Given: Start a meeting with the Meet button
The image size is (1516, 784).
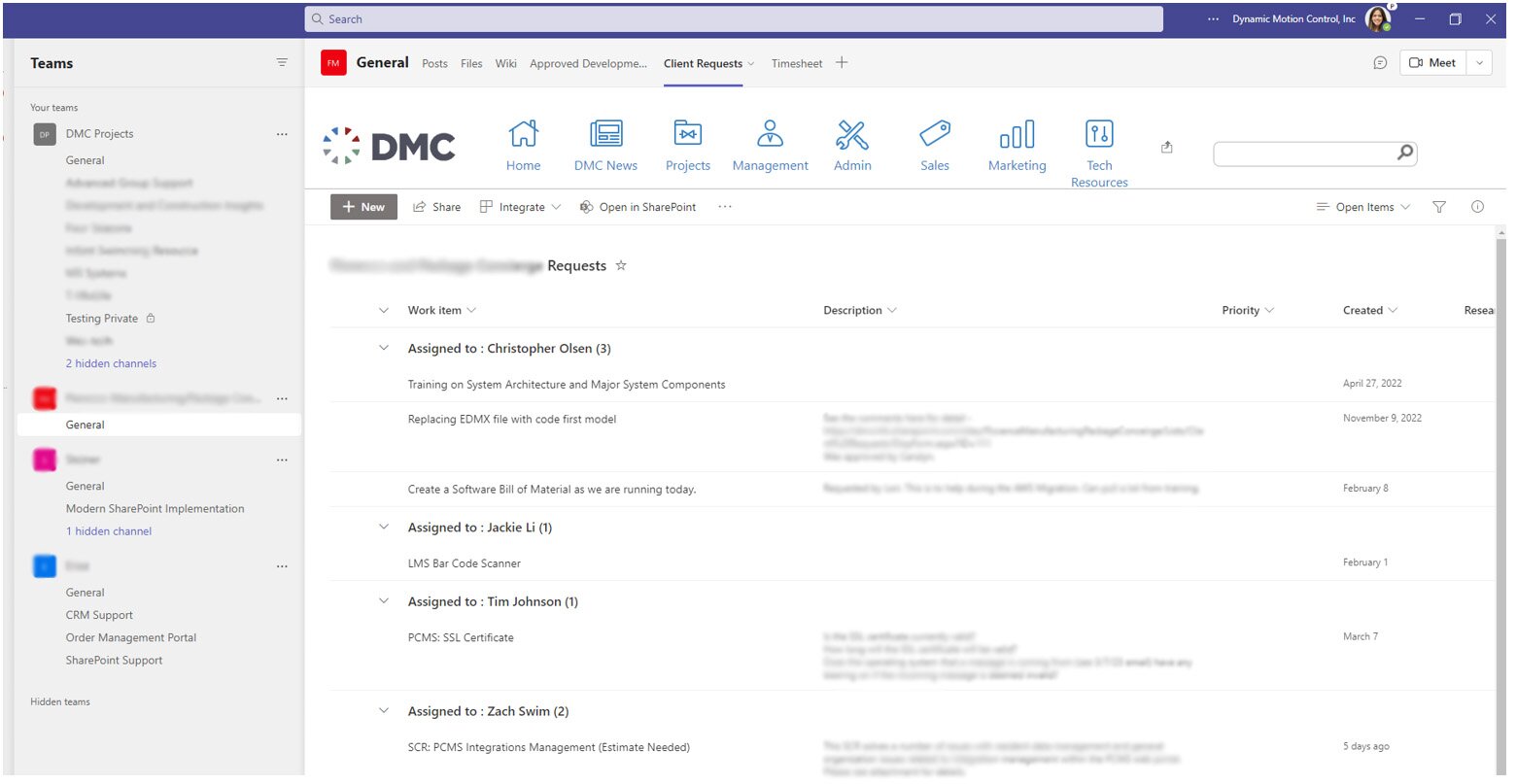Looking at the screenshot, I should (1433, 63).
